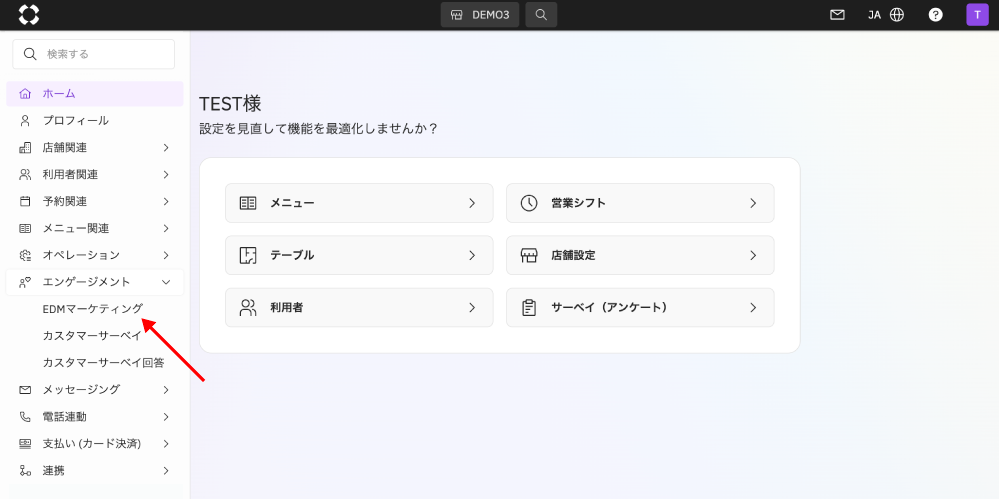
Task: Click the globe language icon
Action: pyautogui.click(x=897, y=15)
